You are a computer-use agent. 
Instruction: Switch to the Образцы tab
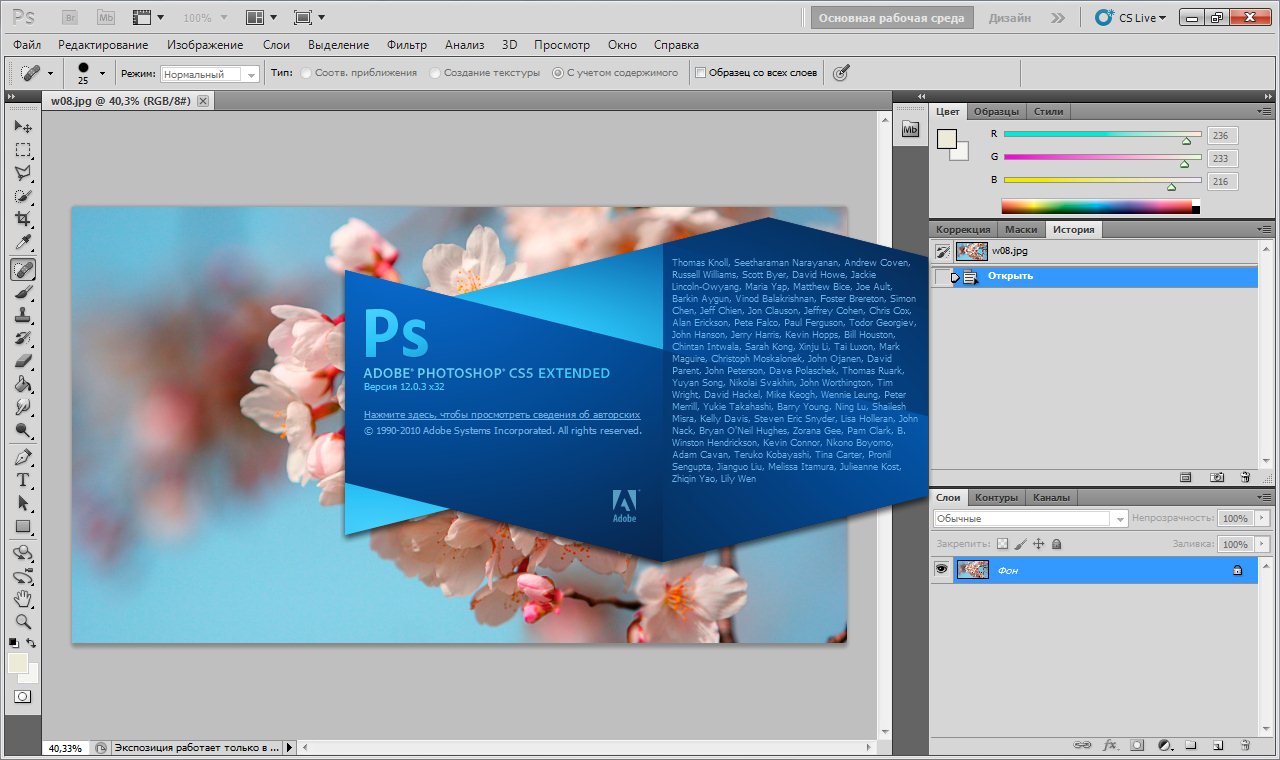[x=997, y=111]
